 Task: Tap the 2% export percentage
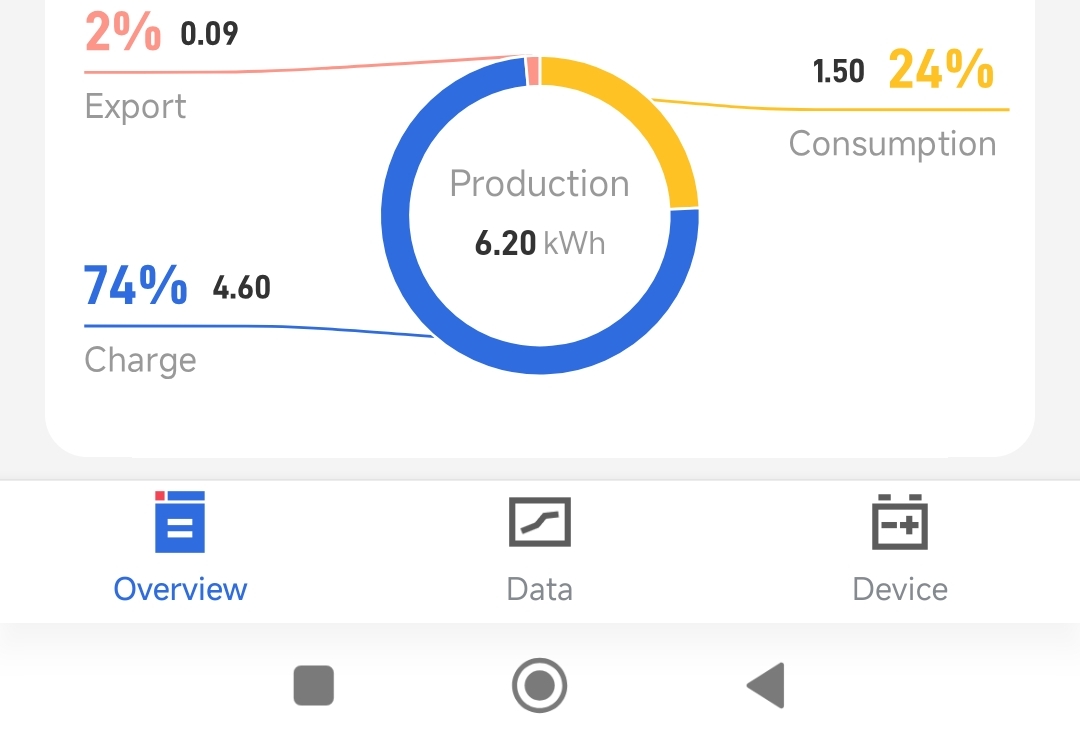pyautogui.click(x=123, y=32)
